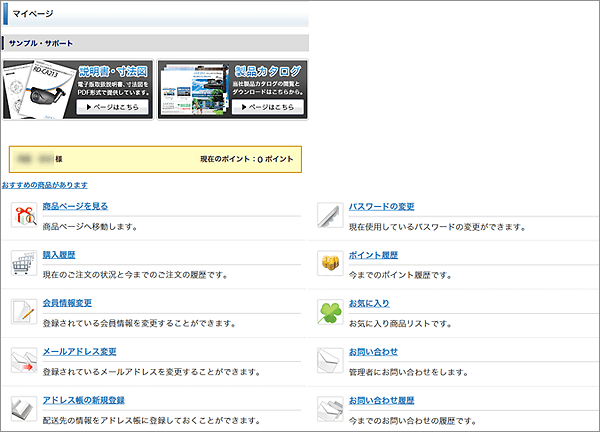Image resolution: width=600 pixels, height=432 pixels.
Task: Click the text 商品ページへ移動します。
Action: tap(90, 227)
